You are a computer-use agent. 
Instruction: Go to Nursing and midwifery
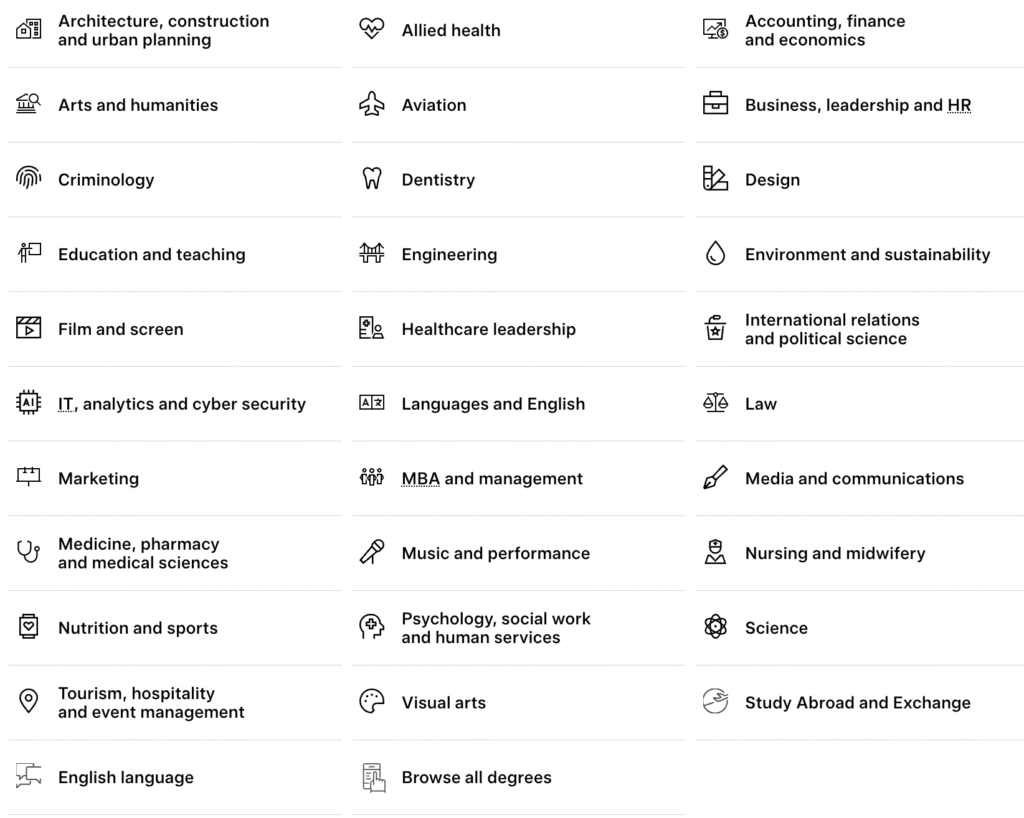click(x=835, y=553)
